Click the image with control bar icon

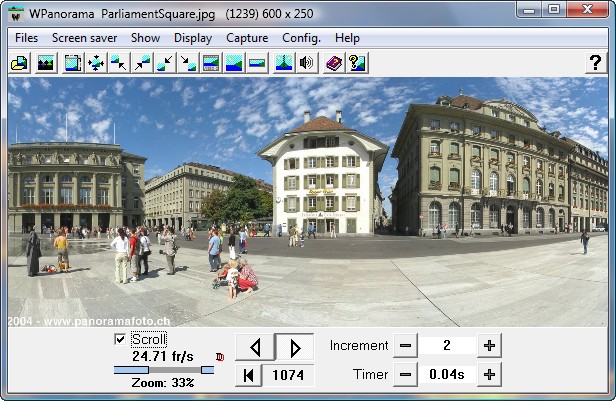[211, 63]
